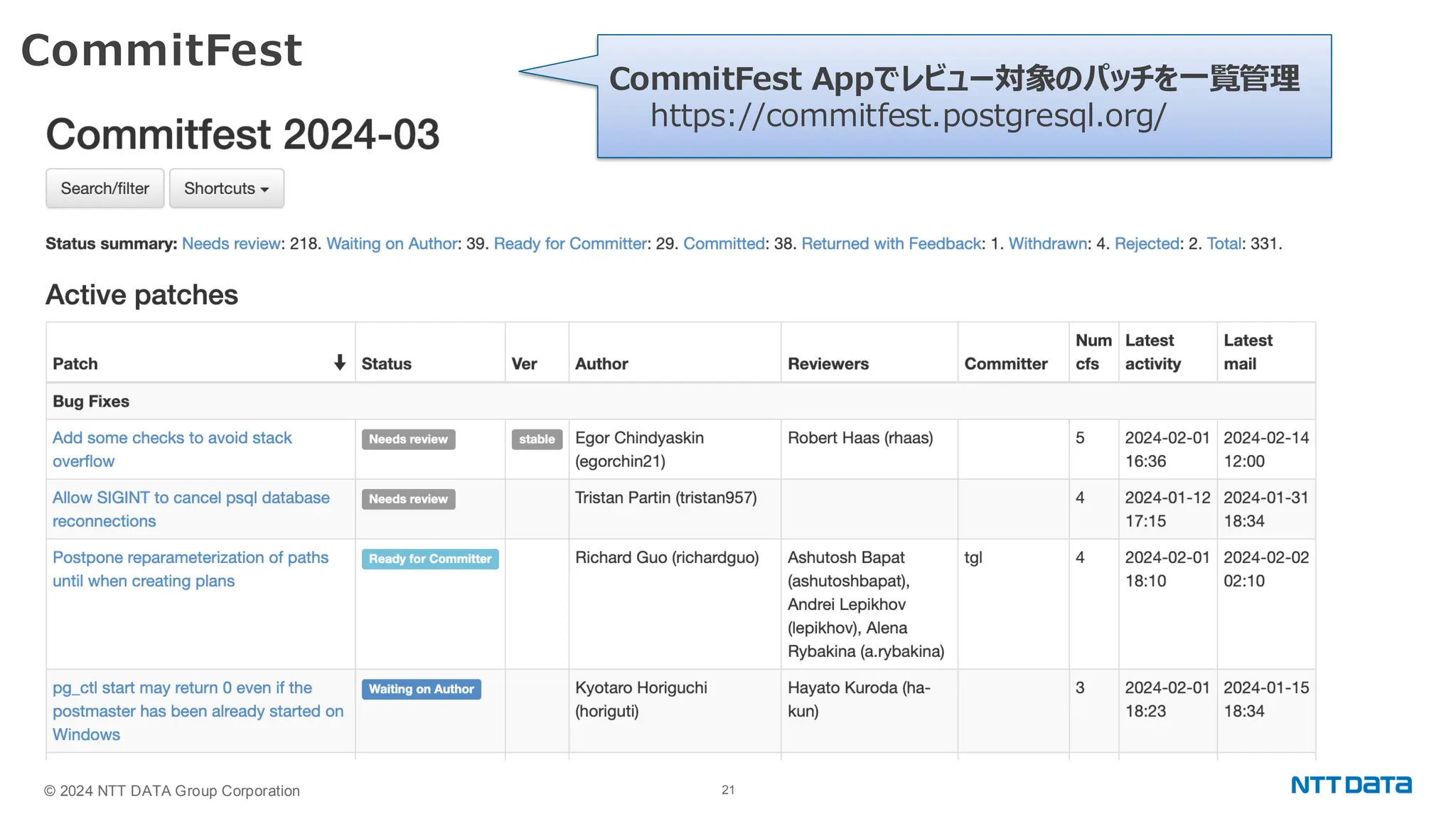
Task: Click the Latest activity column header
Action: click(x=1152, y=352)
